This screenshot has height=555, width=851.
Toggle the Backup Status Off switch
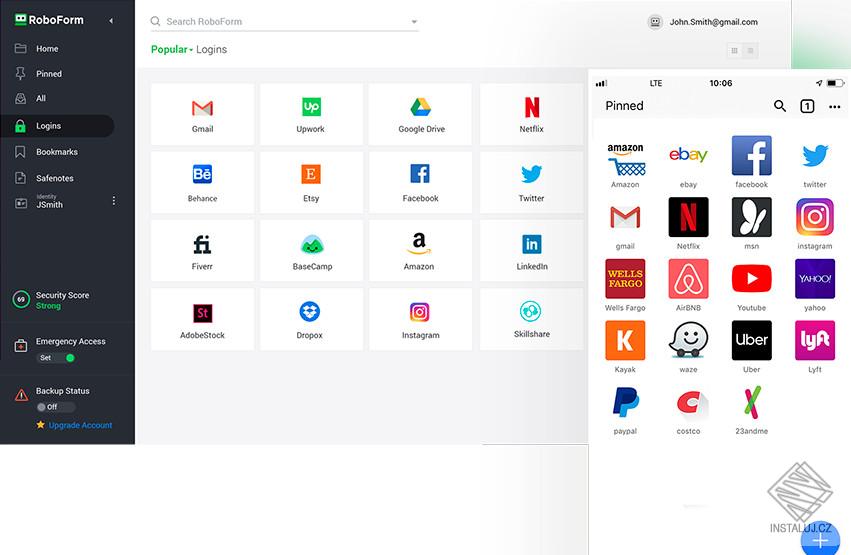coord(56,407)
